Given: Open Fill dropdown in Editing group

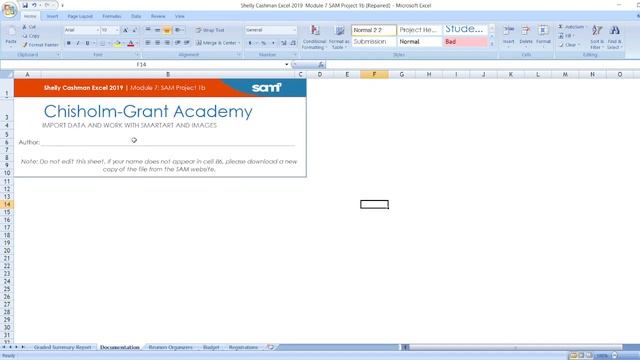Looking at the screenshot, I should [567, 36].
